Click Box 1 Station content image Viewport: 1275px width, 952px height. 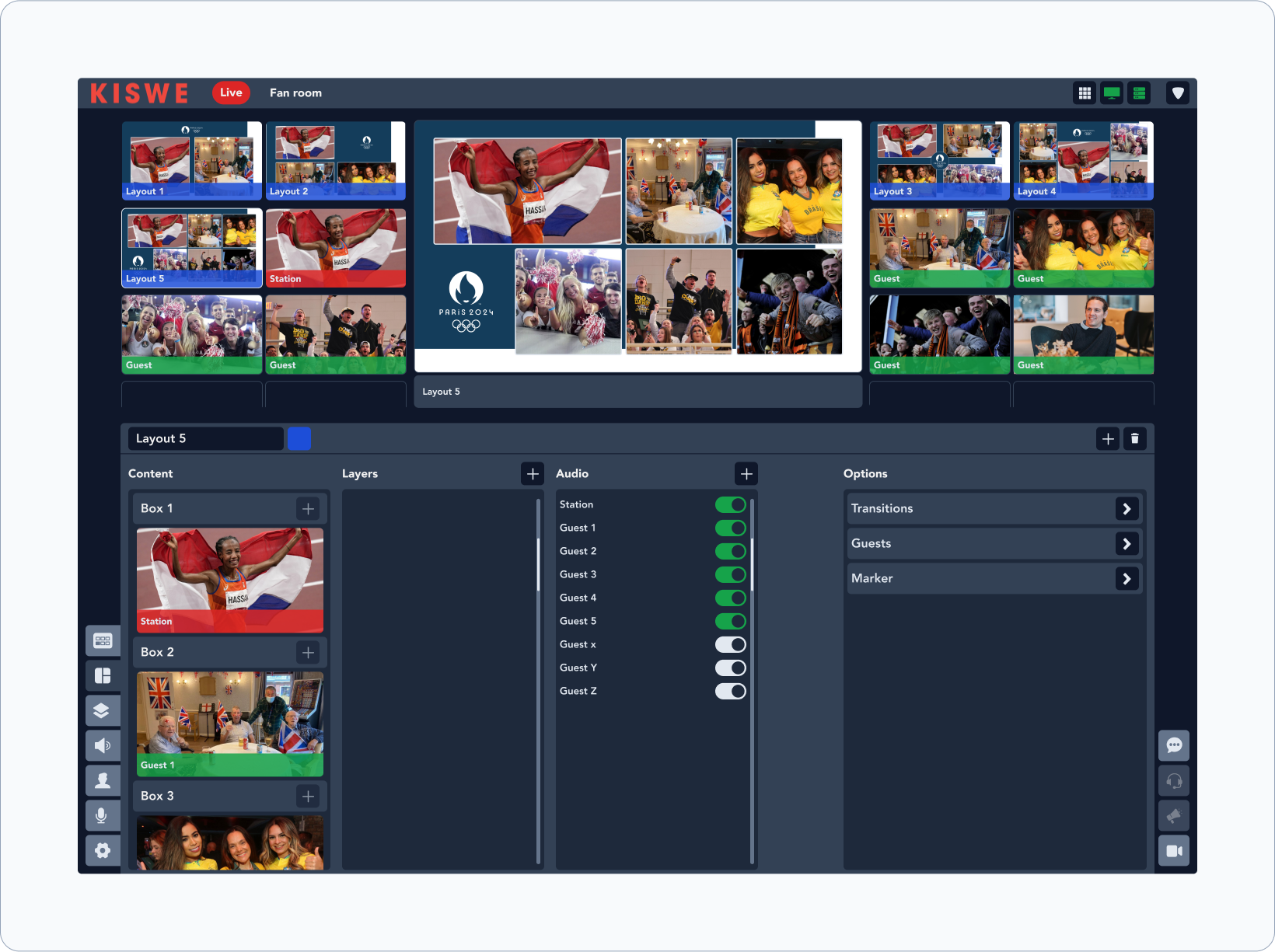(230, 581)
